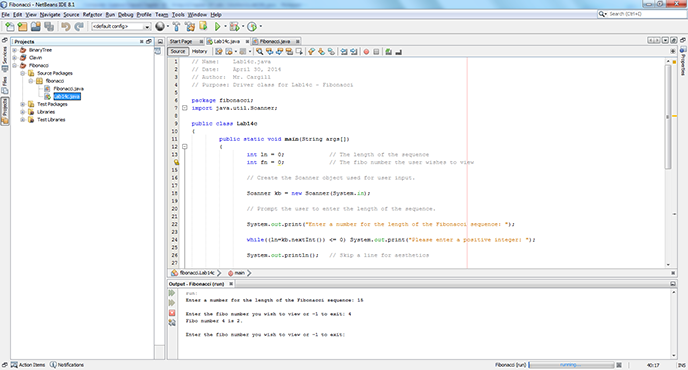688x370 pixels.
Task: Click the Open Project toolbar icon
Action: click(36, 26)
